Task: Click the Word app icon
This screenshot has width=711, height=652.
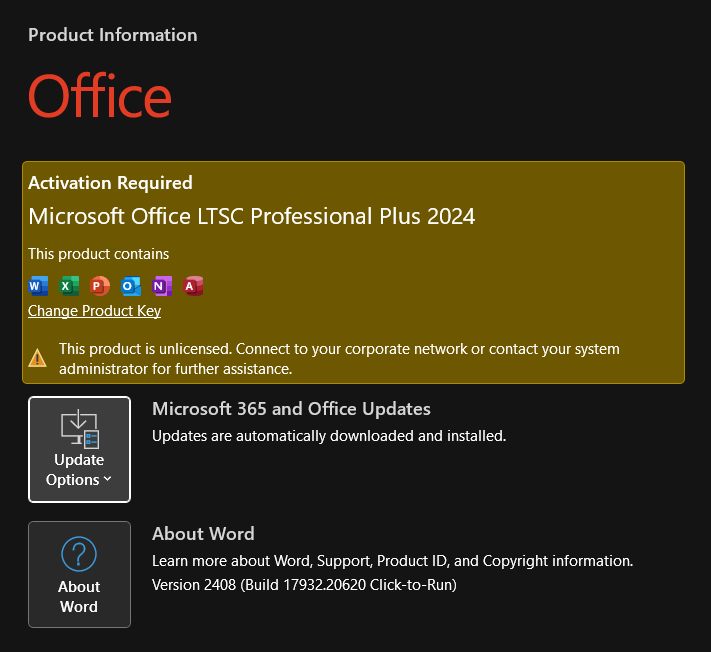Action: point(38,286)
